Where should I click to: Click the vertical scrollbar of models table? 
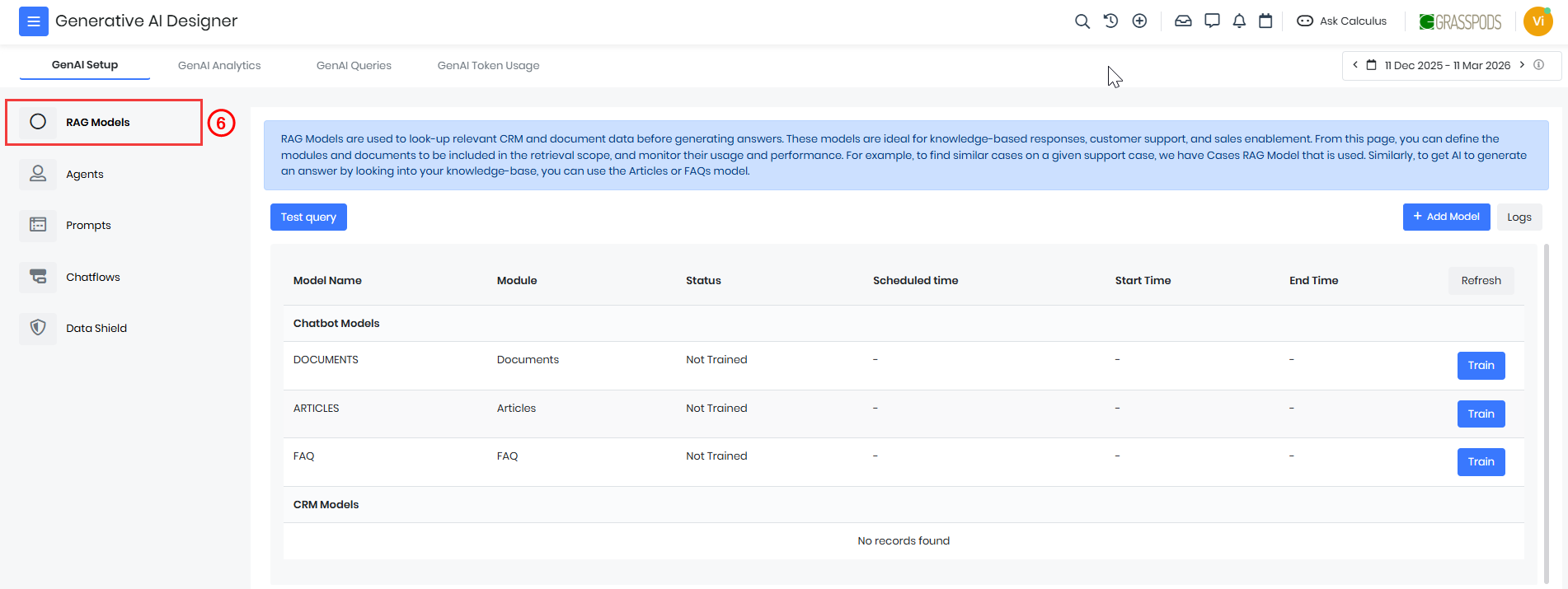[1546, 412]
